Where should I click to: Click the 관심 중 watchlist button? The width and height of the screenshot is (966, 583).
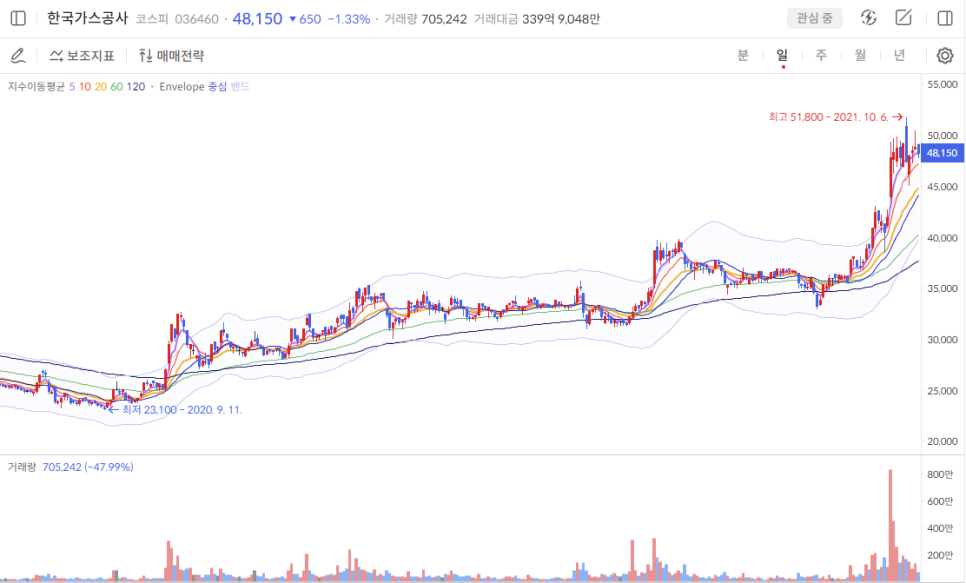(x=814, y=18)
